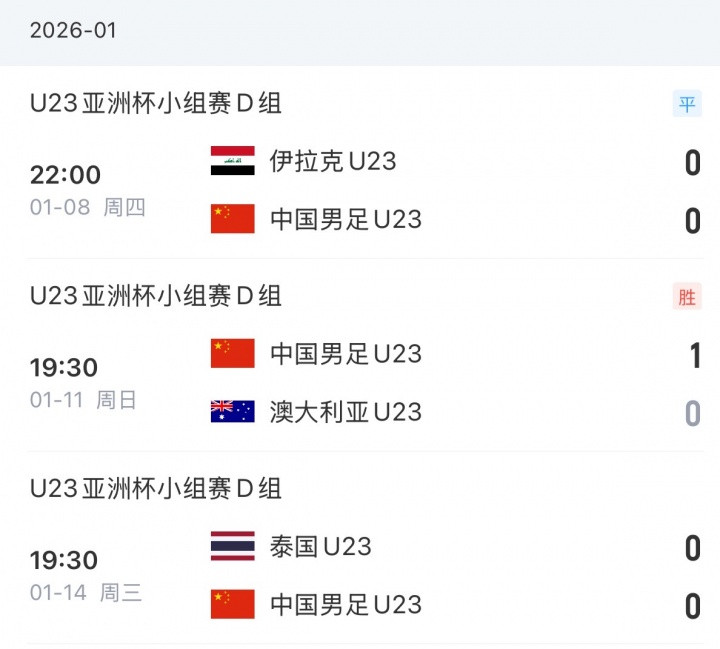Click the Iraq flag icon
This screenshot has height=649, width=720.
[x=232, y=161]
